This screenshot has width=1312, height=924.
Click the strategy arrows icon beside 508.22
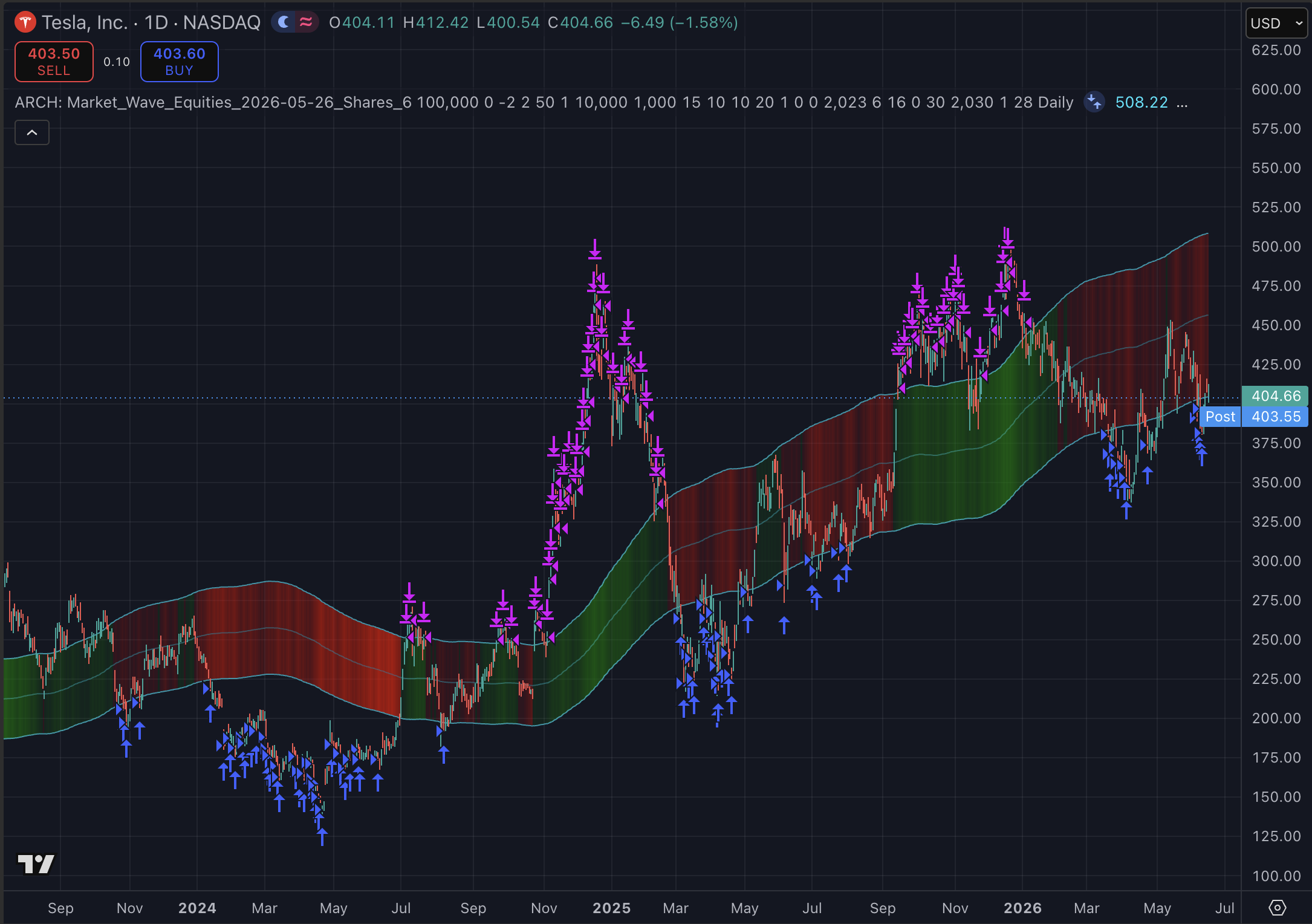1094,102
